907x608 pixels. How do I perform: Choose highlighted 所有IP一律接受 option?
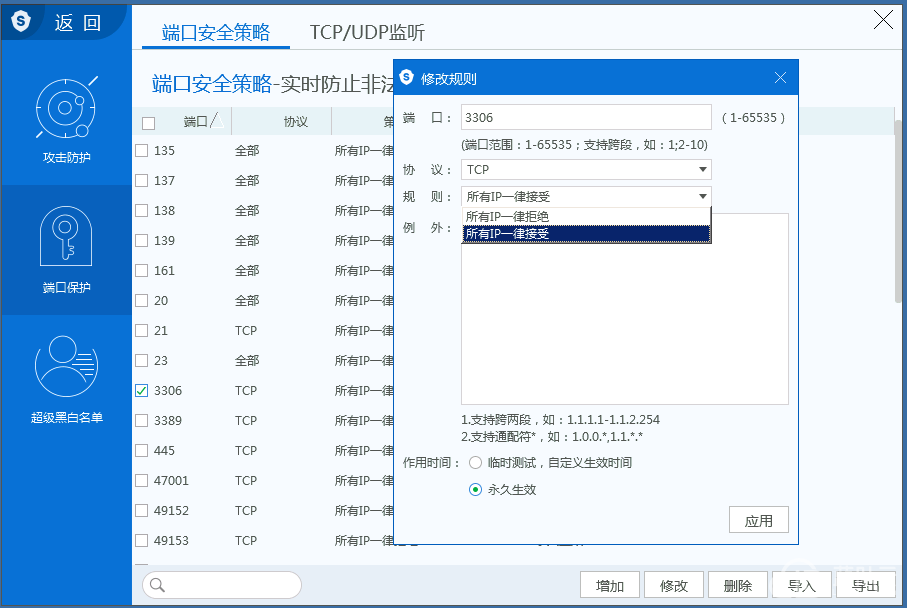click(586, 234)
